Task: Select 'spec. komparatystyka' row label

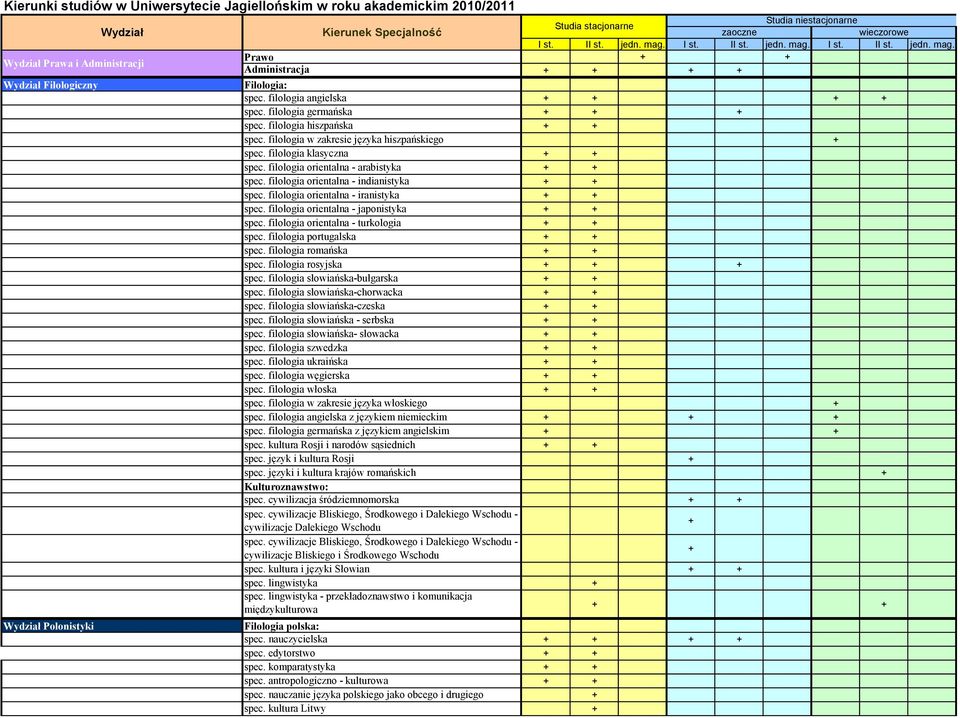Action: 381,667
